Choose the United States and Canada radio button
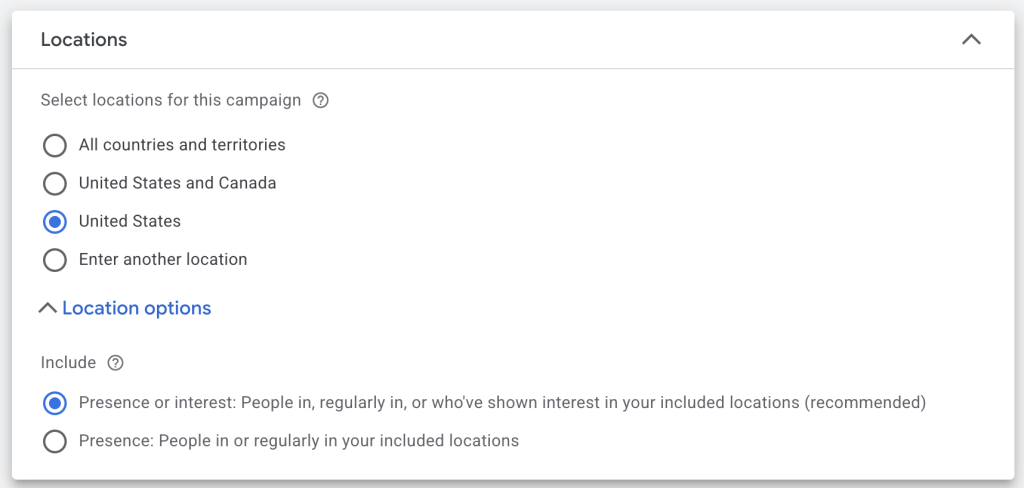This screenshot has height=488, width=1024. 55,184
